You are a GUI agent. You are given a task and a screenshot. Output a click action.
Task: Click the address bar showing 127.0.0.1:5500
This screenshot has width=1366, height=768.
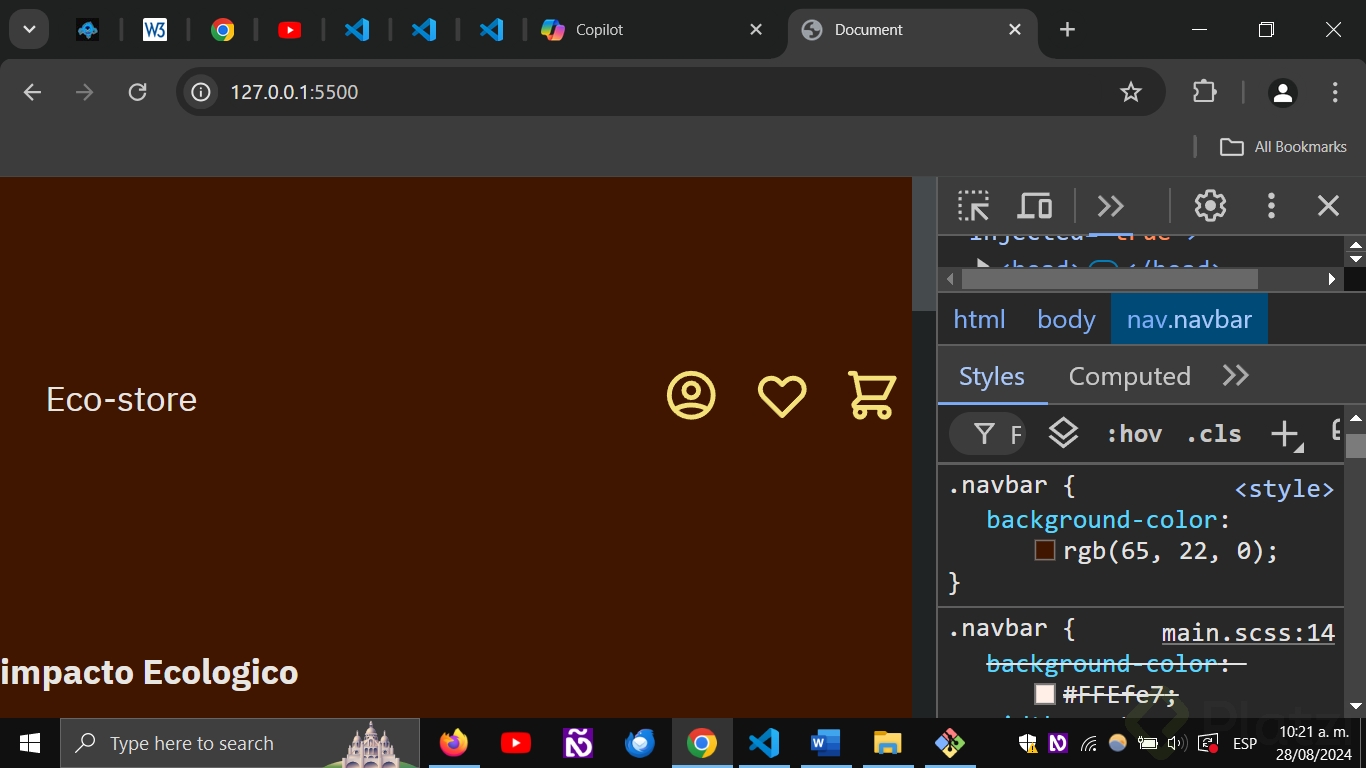670,92
